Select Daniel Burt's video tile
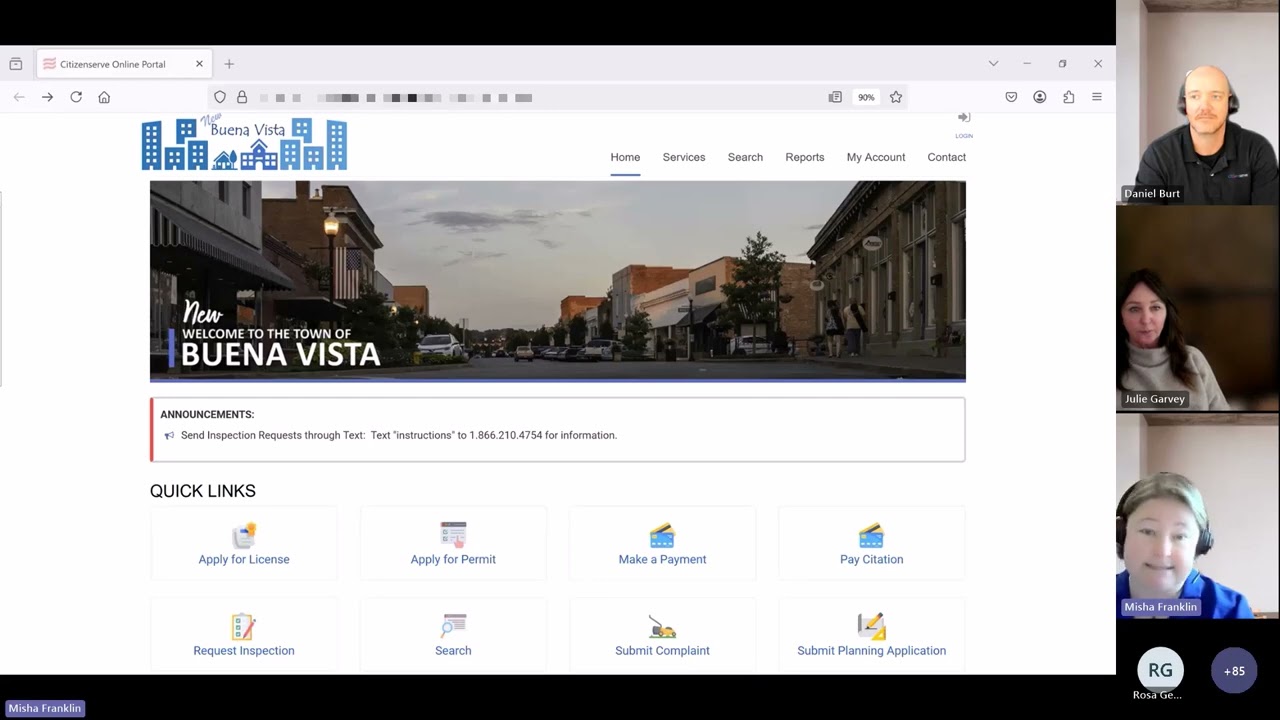 click(1198, 103)
